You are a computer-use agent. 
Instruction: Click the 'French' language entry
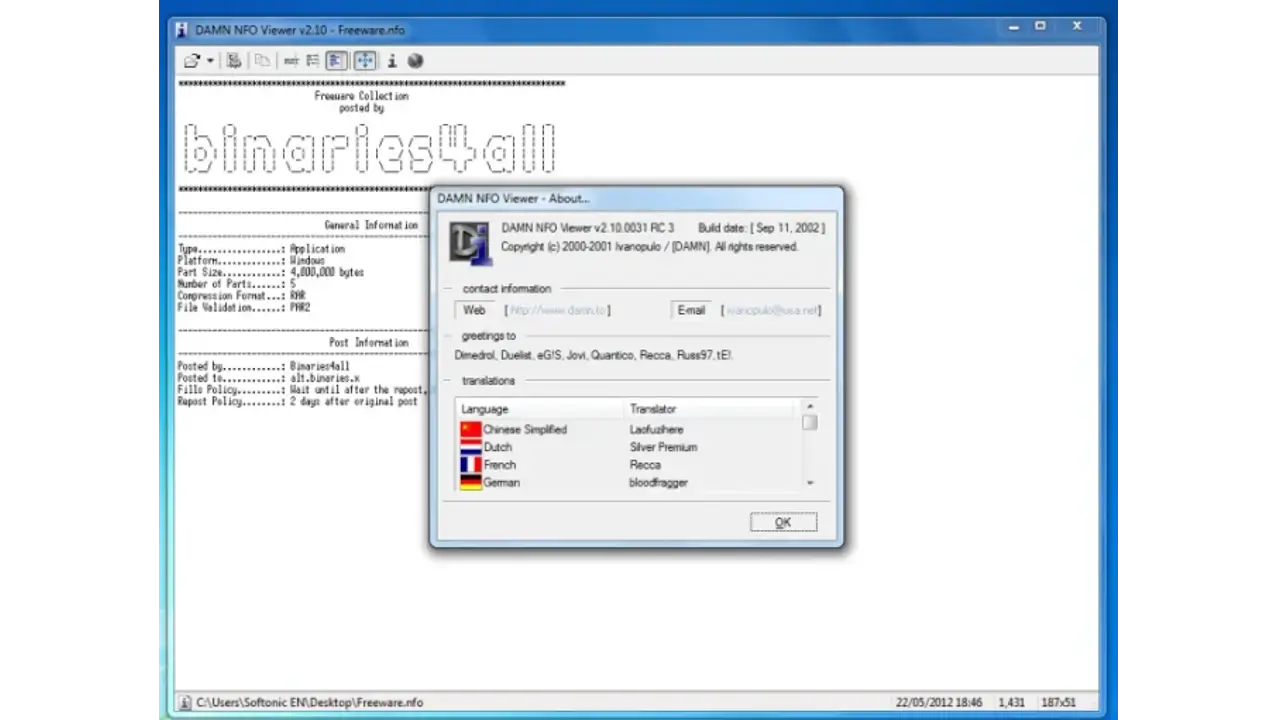500,465
